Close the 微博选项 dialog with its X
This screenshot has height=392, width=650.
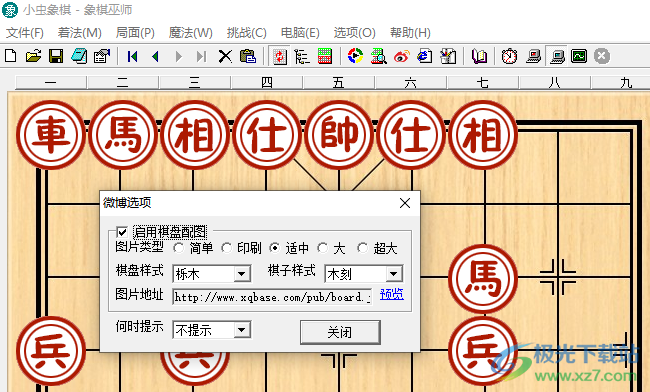coord(405,203)
